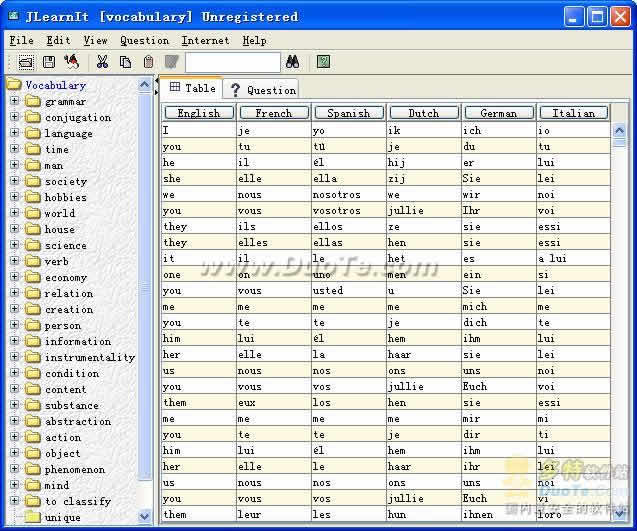Click the Spanish column header button
Image resolution: width=637 pixels, height=531 pixels.
click(x=349, y=113)
